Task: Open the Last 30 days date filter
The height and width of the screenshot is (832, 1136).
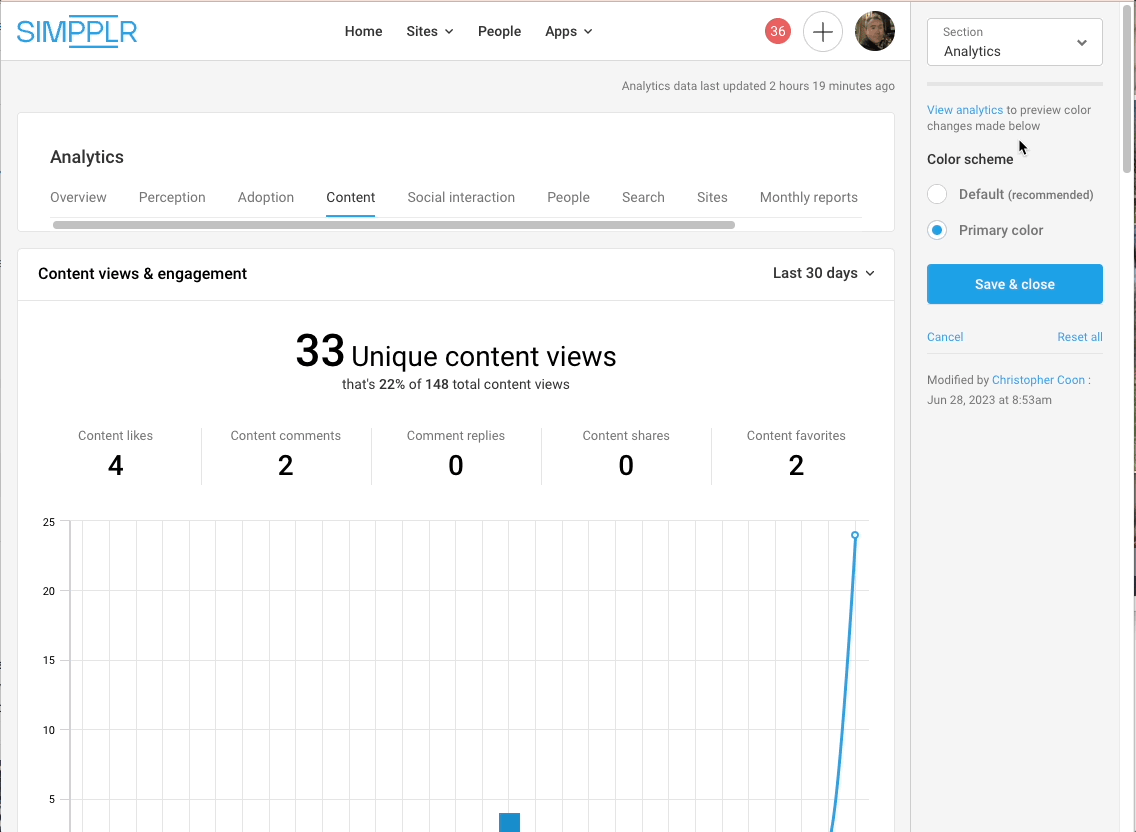Action: coord(823,272)
